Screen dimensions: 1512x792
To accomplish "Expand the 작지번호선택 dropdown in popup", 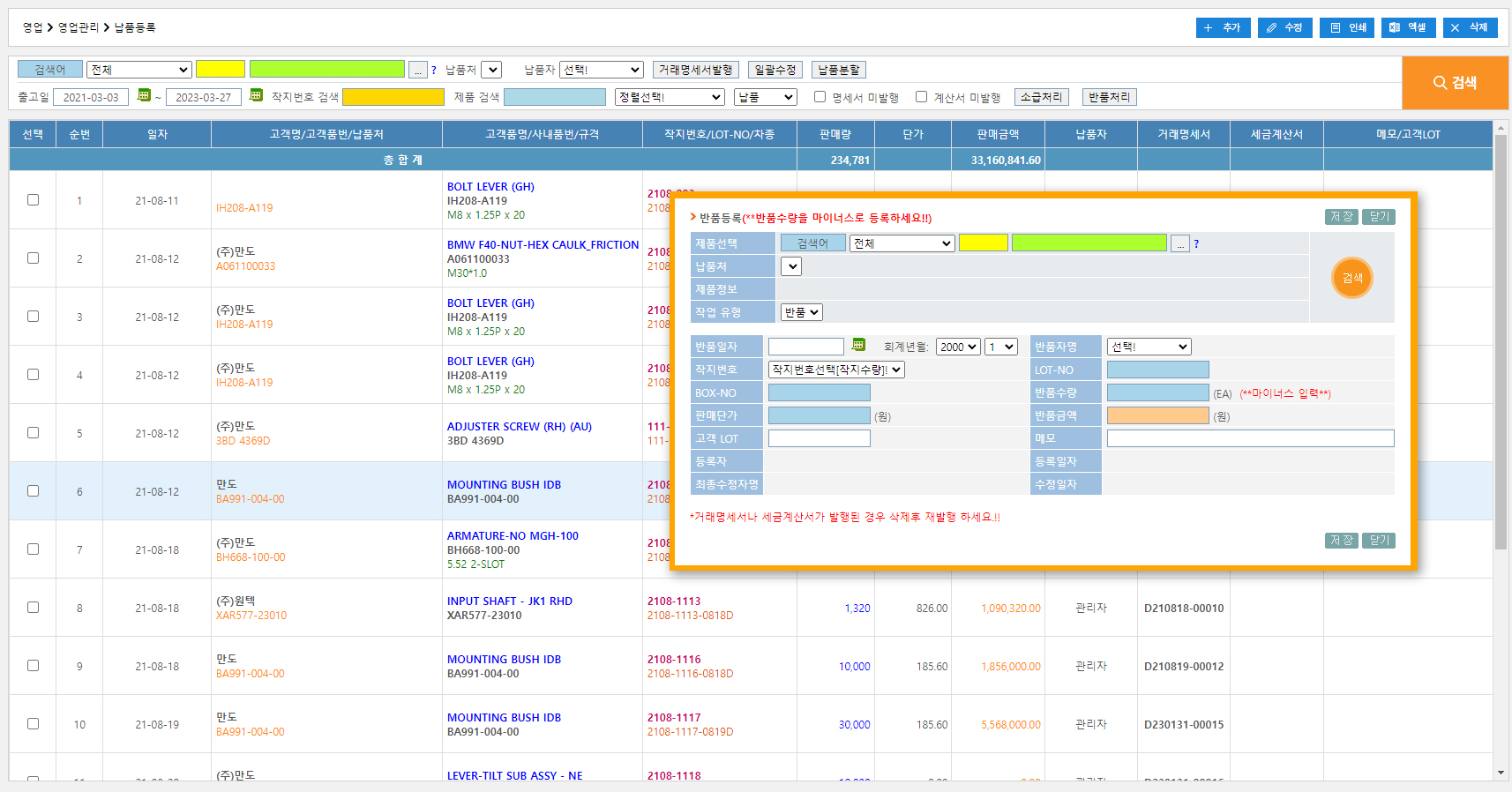I will 836,370.
